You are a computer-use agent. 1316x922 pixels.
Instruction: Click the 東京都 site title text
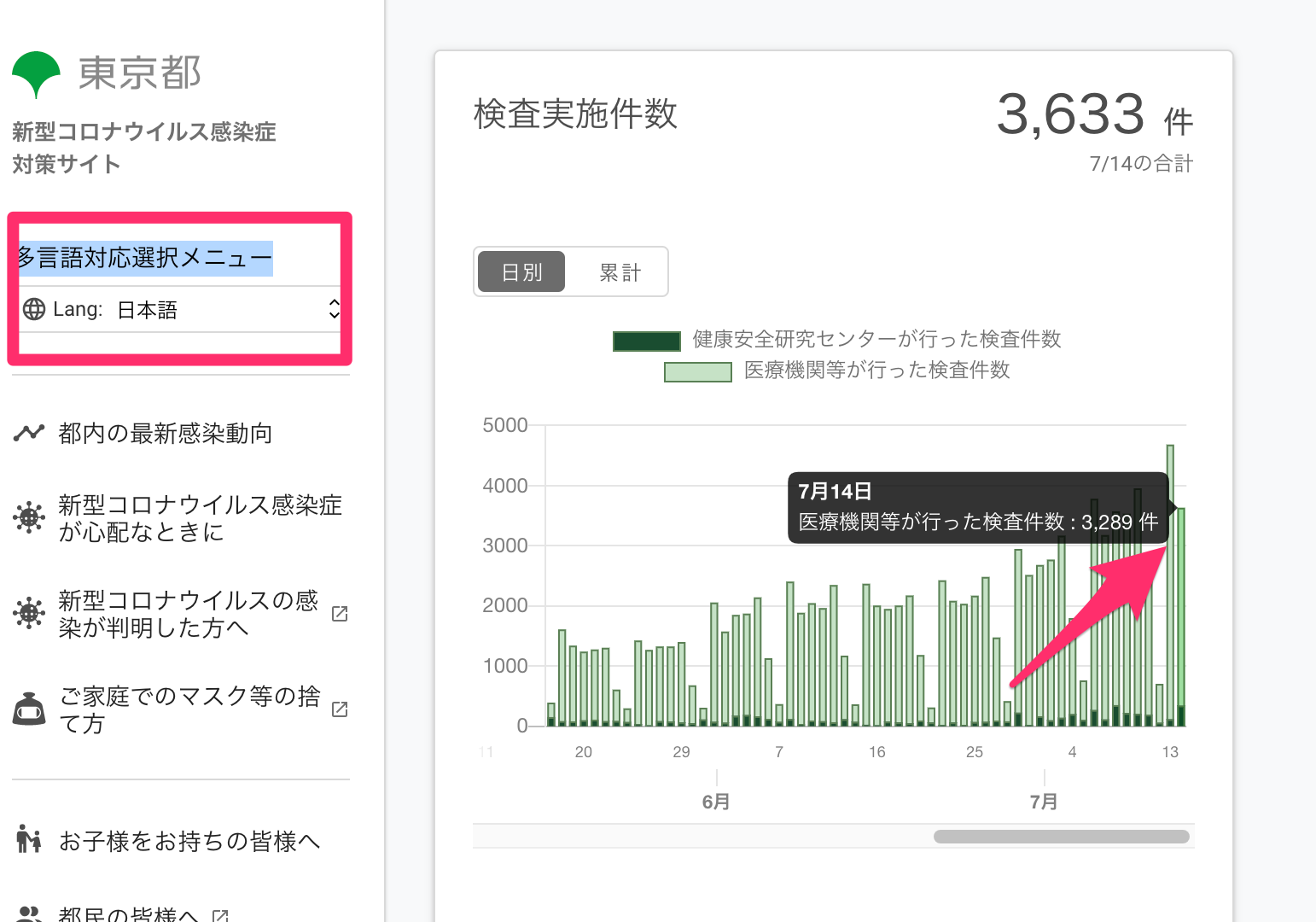[140, 73]
